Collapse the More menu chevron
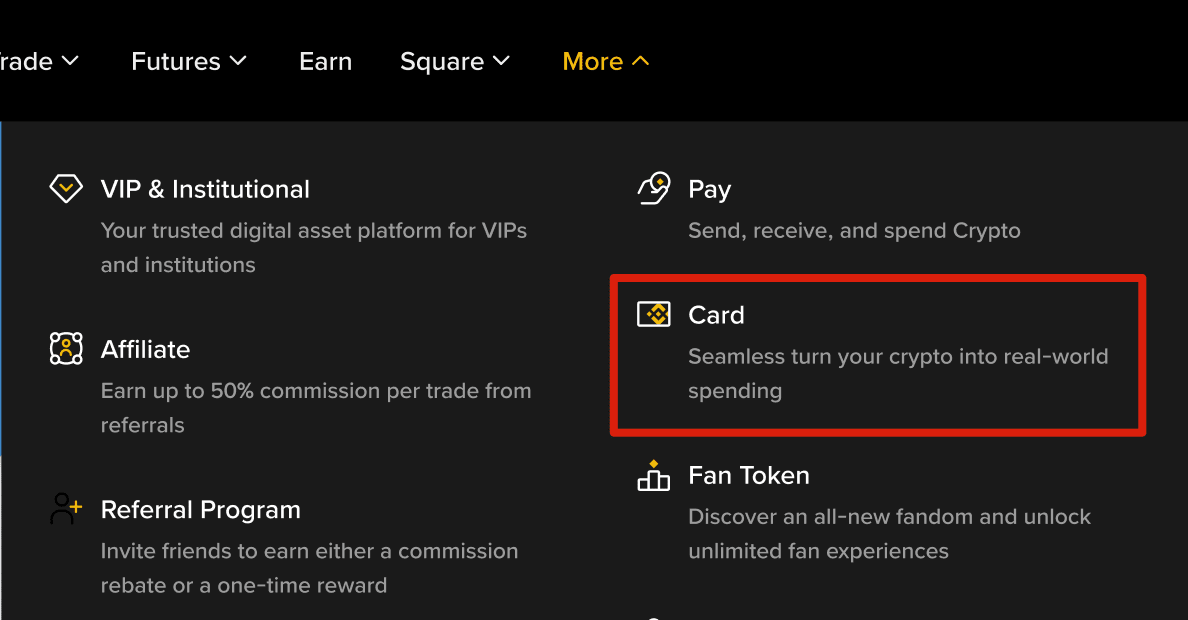1188x620 pixels. point(641,61)
